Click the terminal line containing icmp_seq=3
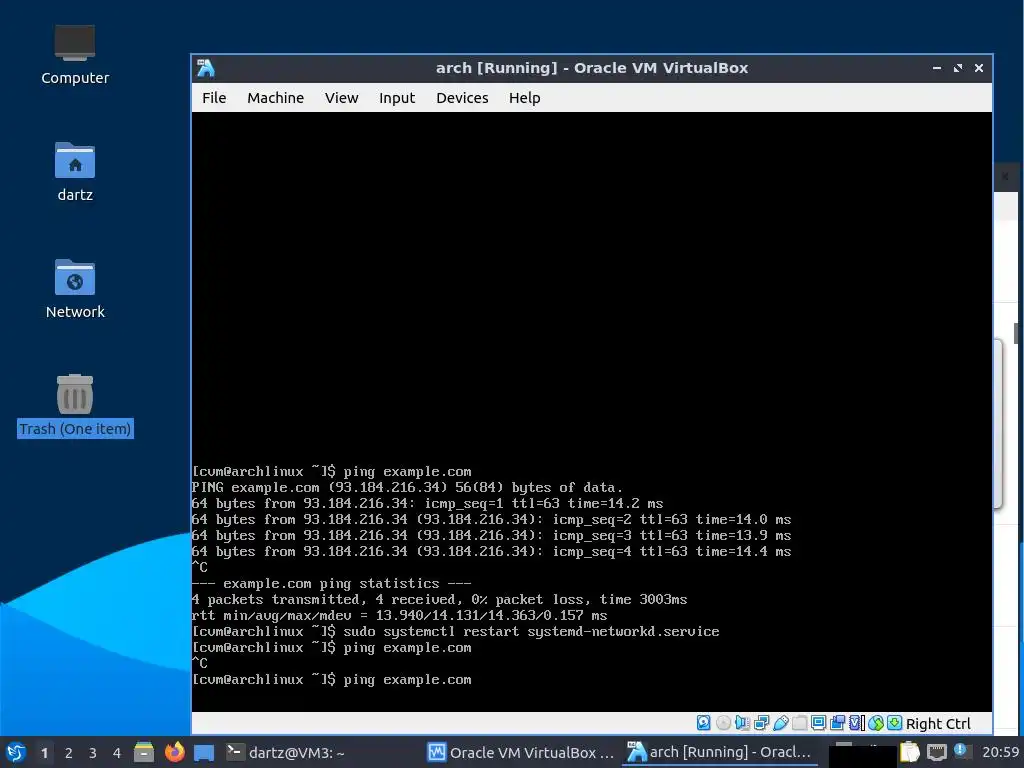The image size is (1024, 768). point(491,536)
